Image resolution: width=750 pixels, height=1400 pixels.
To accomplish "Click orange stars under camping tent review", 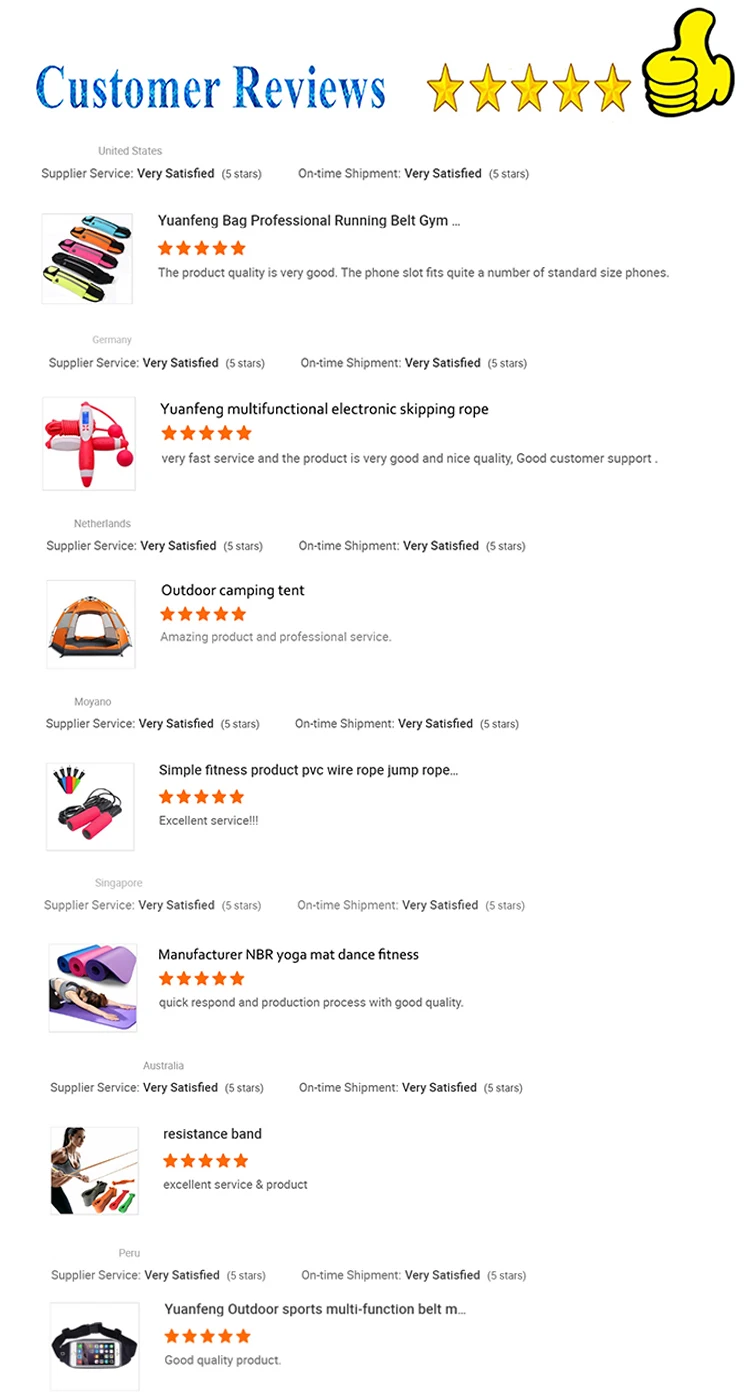I will click(203, 614).
